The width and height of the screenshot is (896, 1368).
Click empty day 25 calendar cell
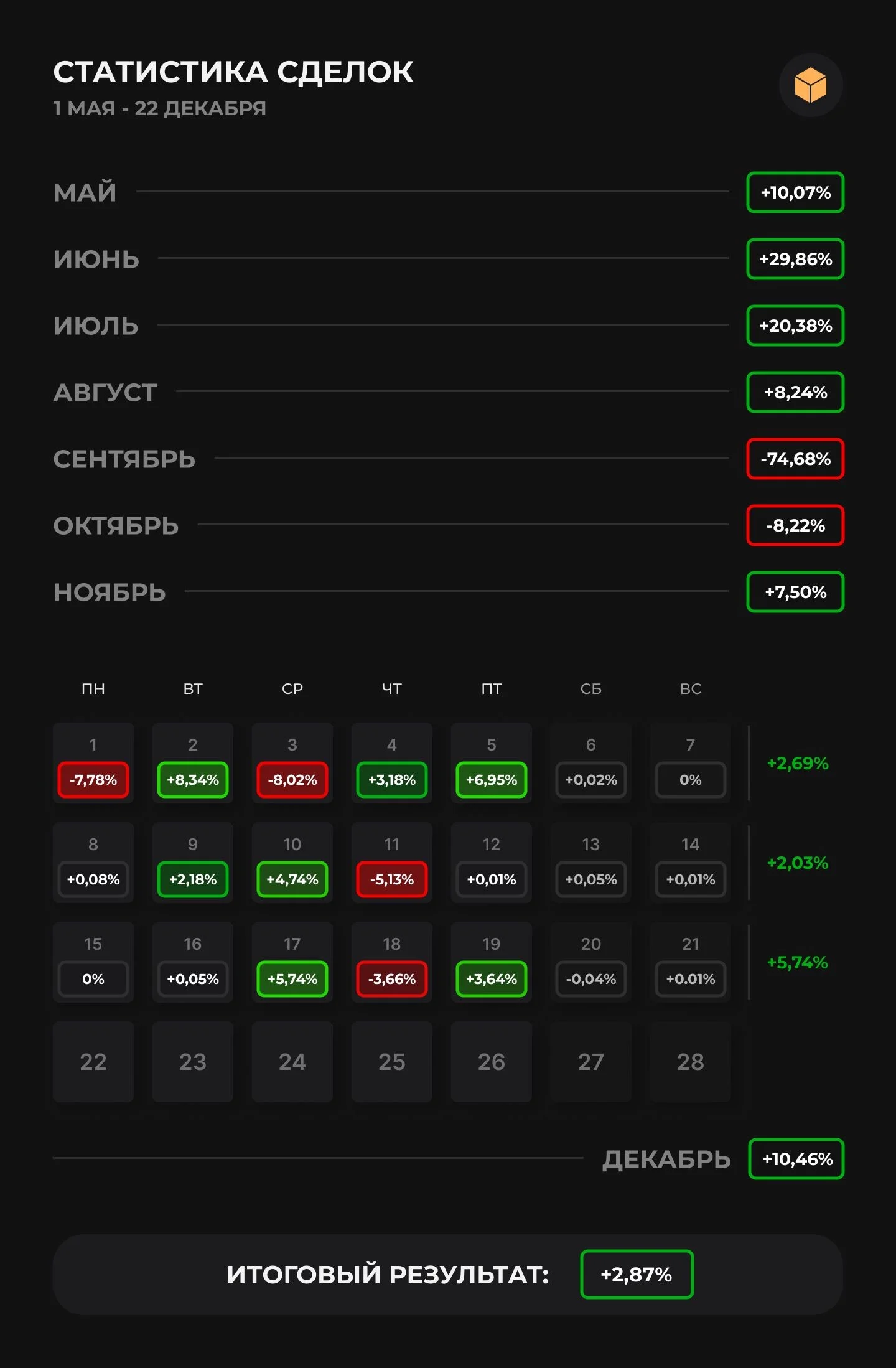tap(392, 1062)
